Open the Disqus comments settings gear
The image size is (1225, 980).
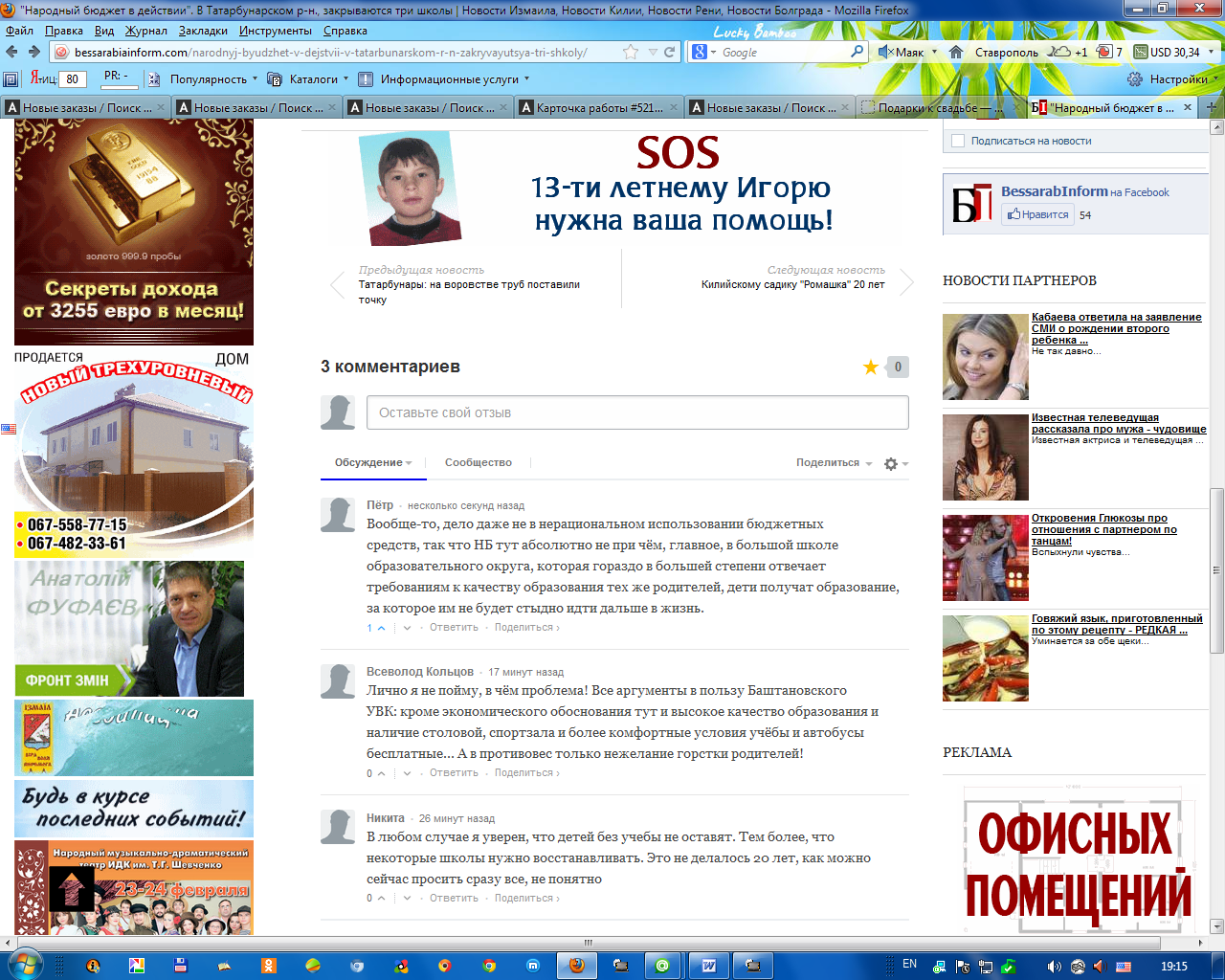click(891, 463)
